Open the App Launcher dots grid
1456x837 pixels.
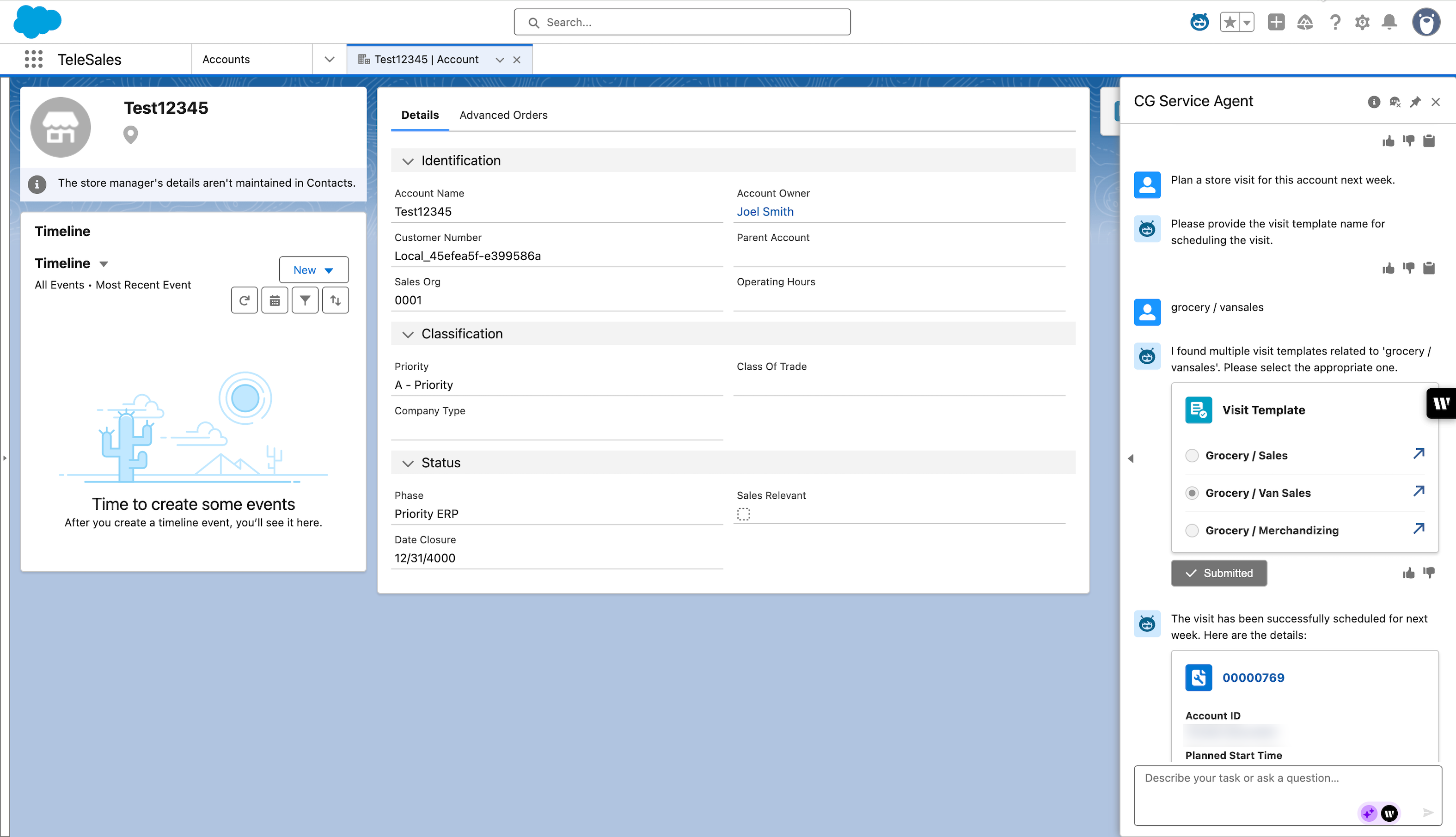coord(34,59)
